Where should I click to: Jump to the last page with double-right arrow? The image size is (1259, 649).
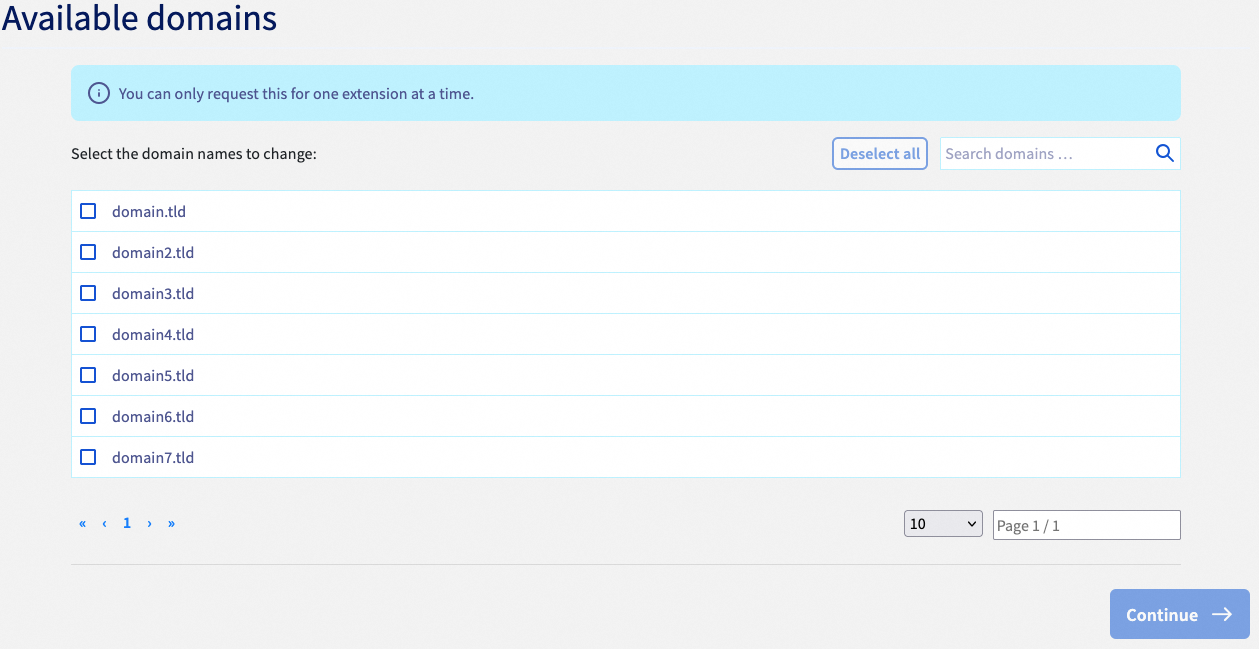(171, 523)
